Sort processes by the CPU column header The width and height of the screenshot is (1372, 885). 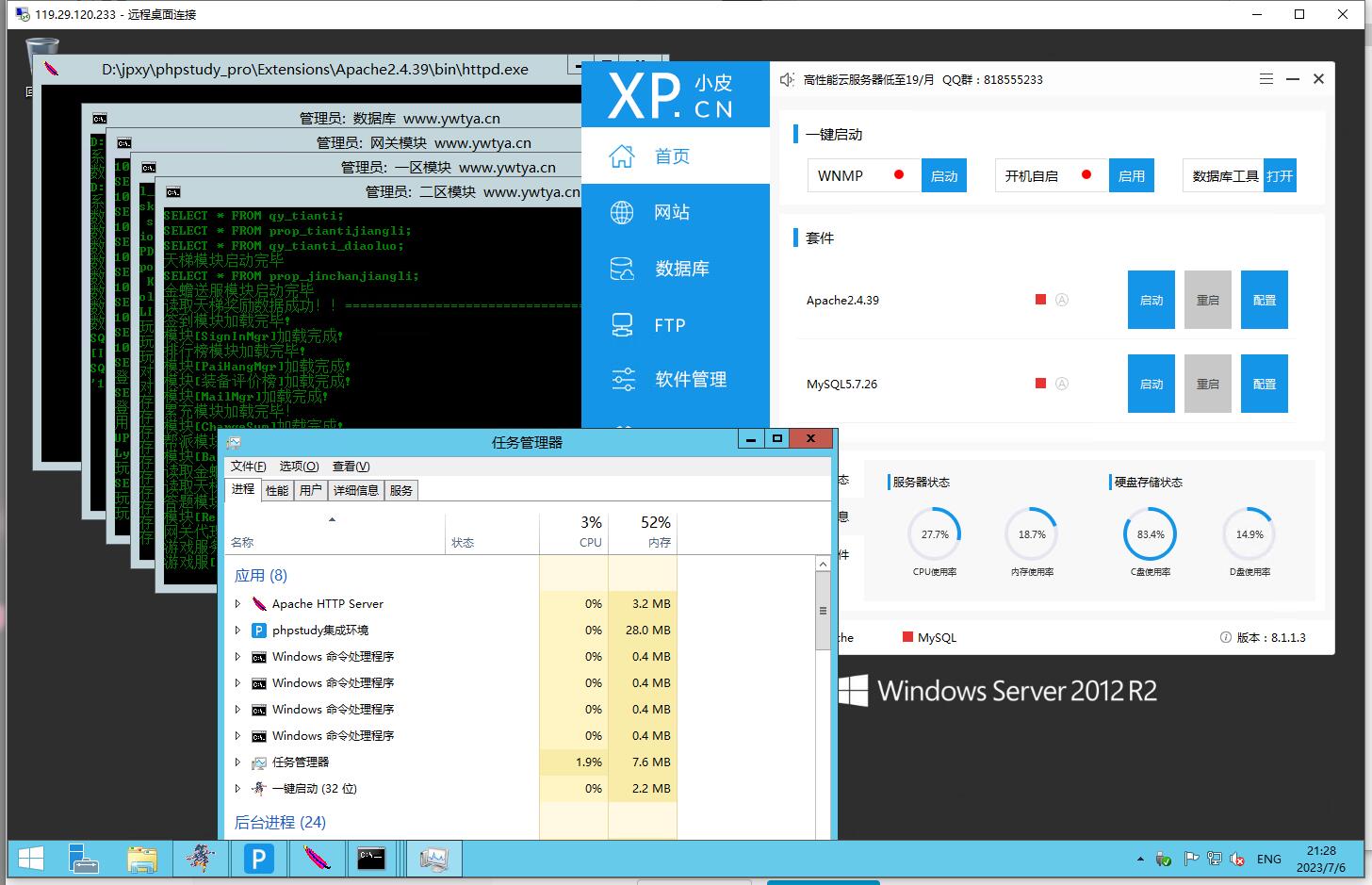(574, 532)
